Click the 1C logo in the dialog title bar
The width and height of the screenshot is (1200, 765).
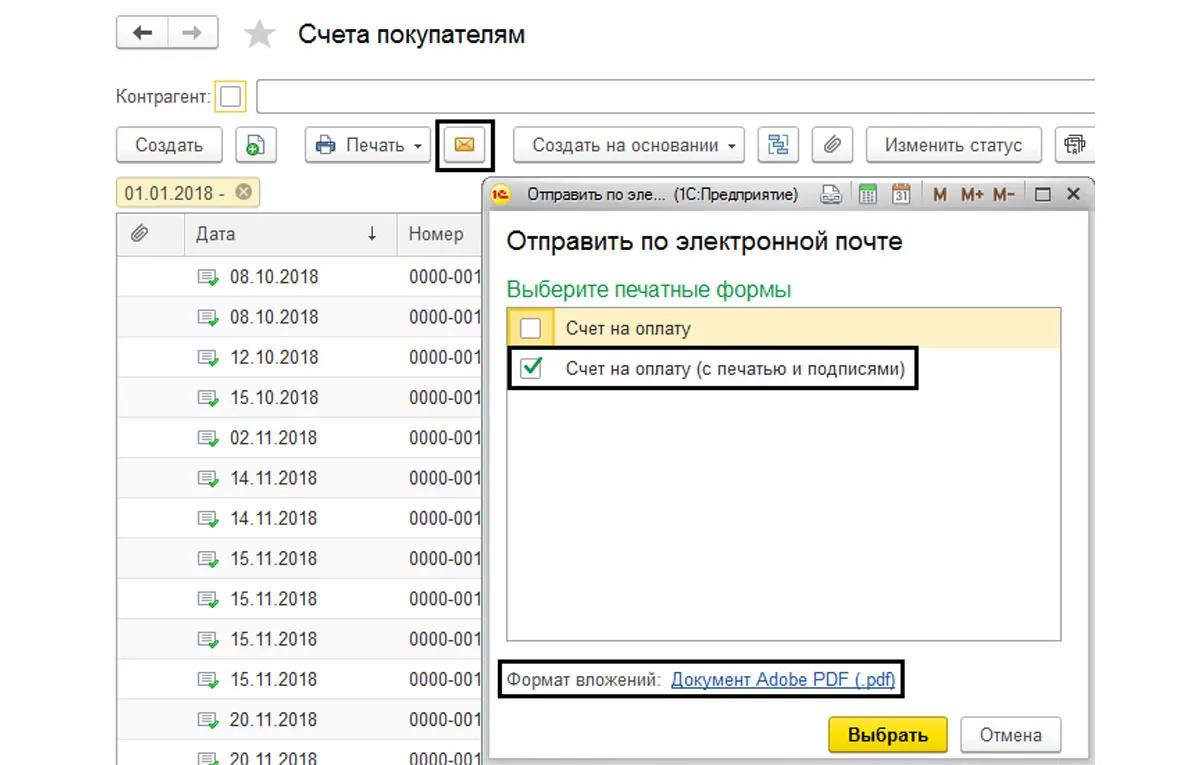pyautogui.click(x=503, y=195)
